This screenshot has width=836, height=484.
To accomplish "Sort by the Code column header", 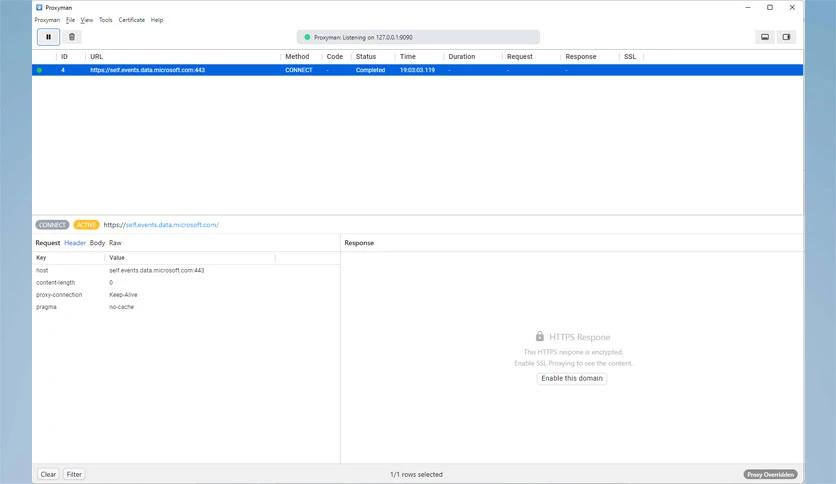I will (x=335, y=57).
